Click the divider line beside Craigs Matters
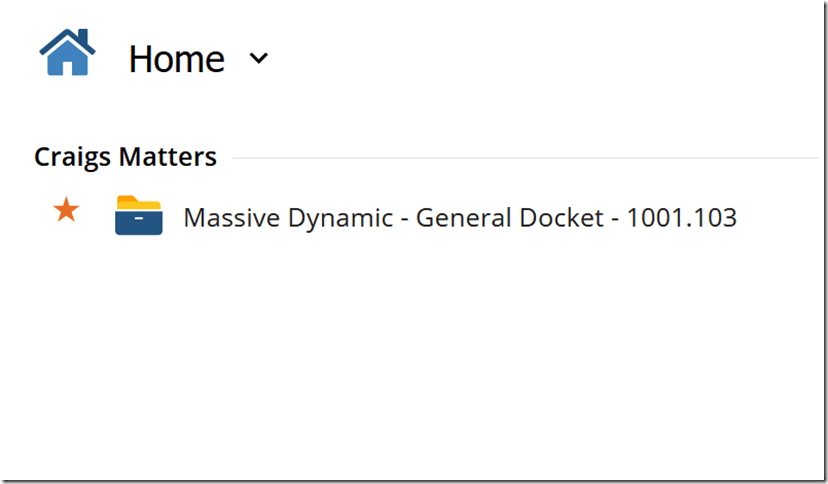The image size is (828, 484). [525, 158]
